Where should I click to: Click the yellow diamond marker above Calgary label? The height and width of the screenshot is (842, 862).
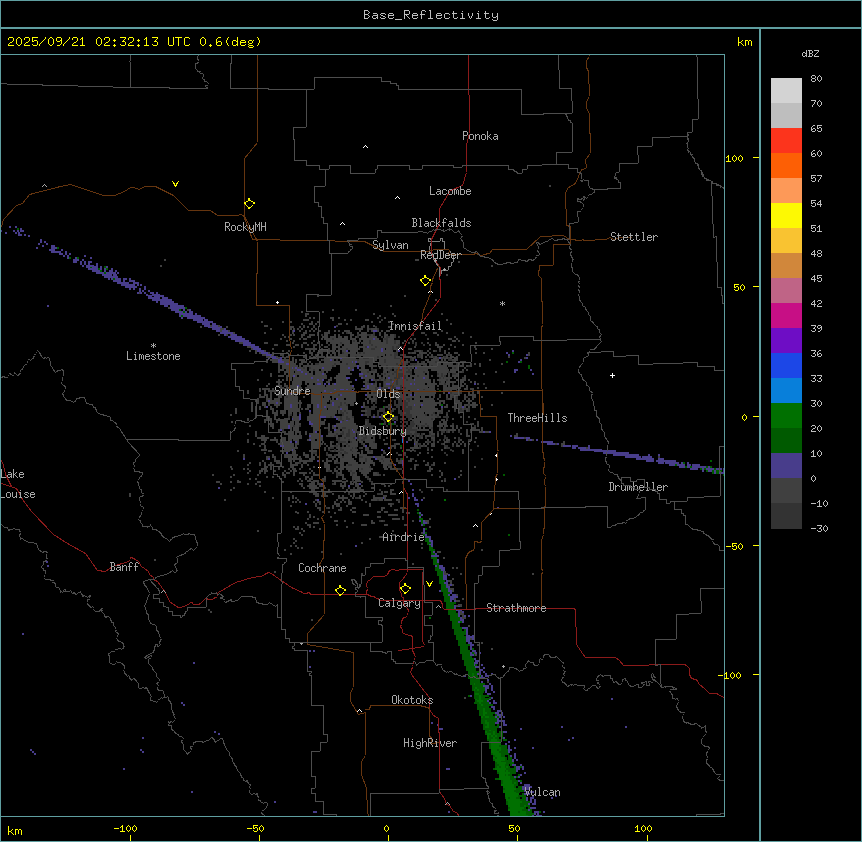405,588
